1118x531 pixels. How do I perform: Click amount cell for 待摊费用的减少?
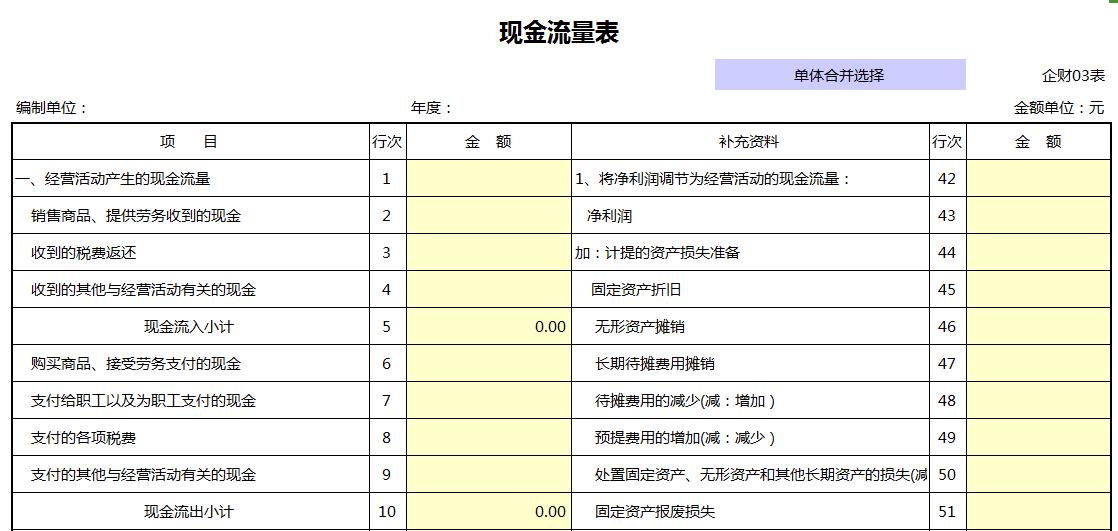pyautogui.click(x=1038, y=401)
